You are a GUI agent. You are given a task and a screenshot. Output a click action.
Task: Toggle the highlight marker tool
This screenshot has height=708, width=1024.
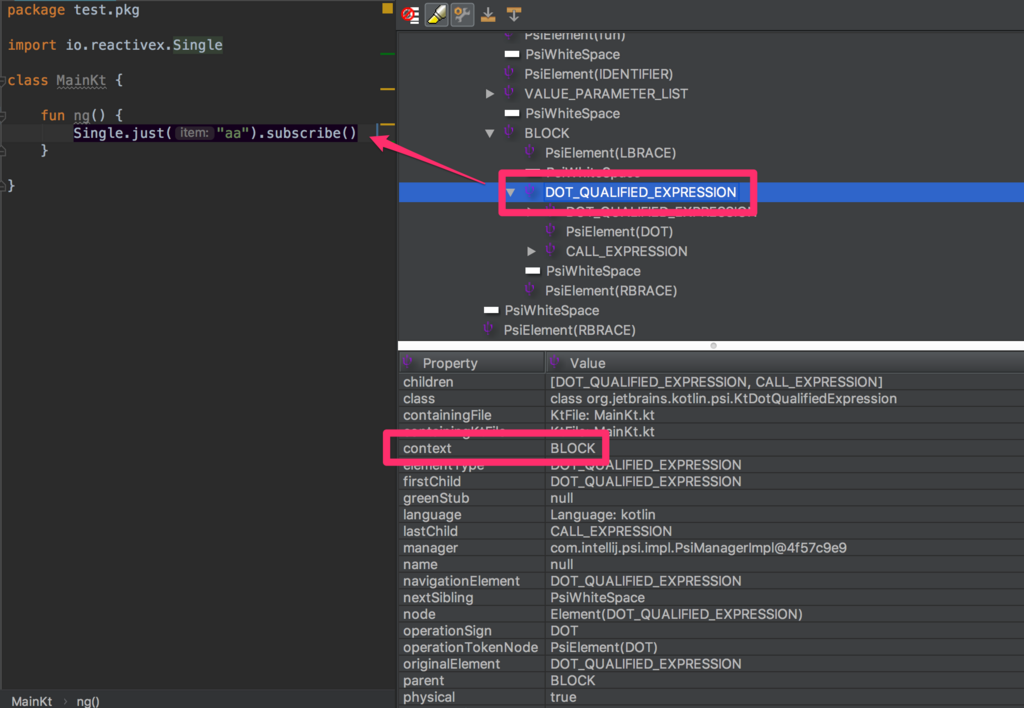436,14
